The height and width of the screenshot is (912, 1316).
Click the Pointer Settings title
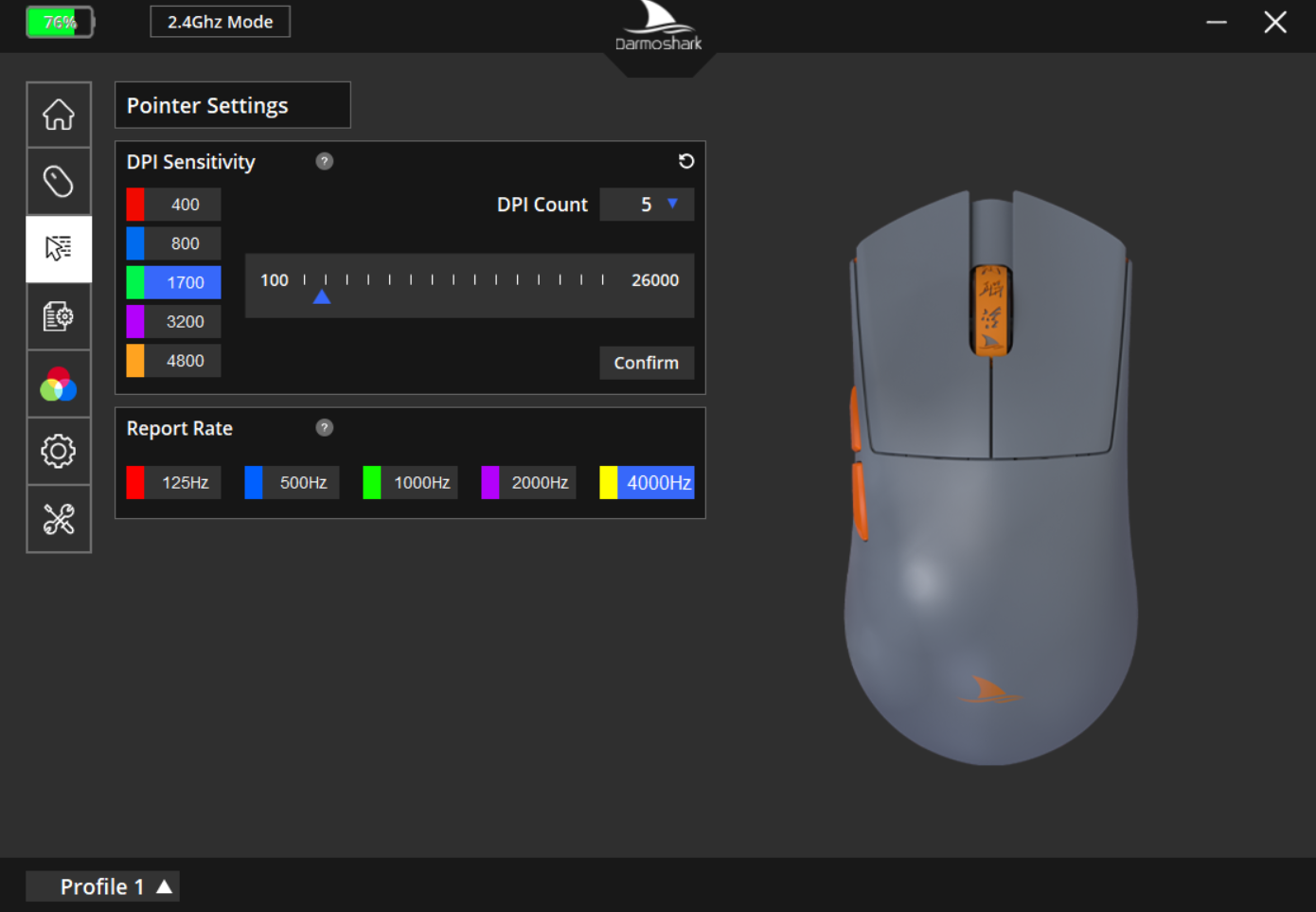207,105
